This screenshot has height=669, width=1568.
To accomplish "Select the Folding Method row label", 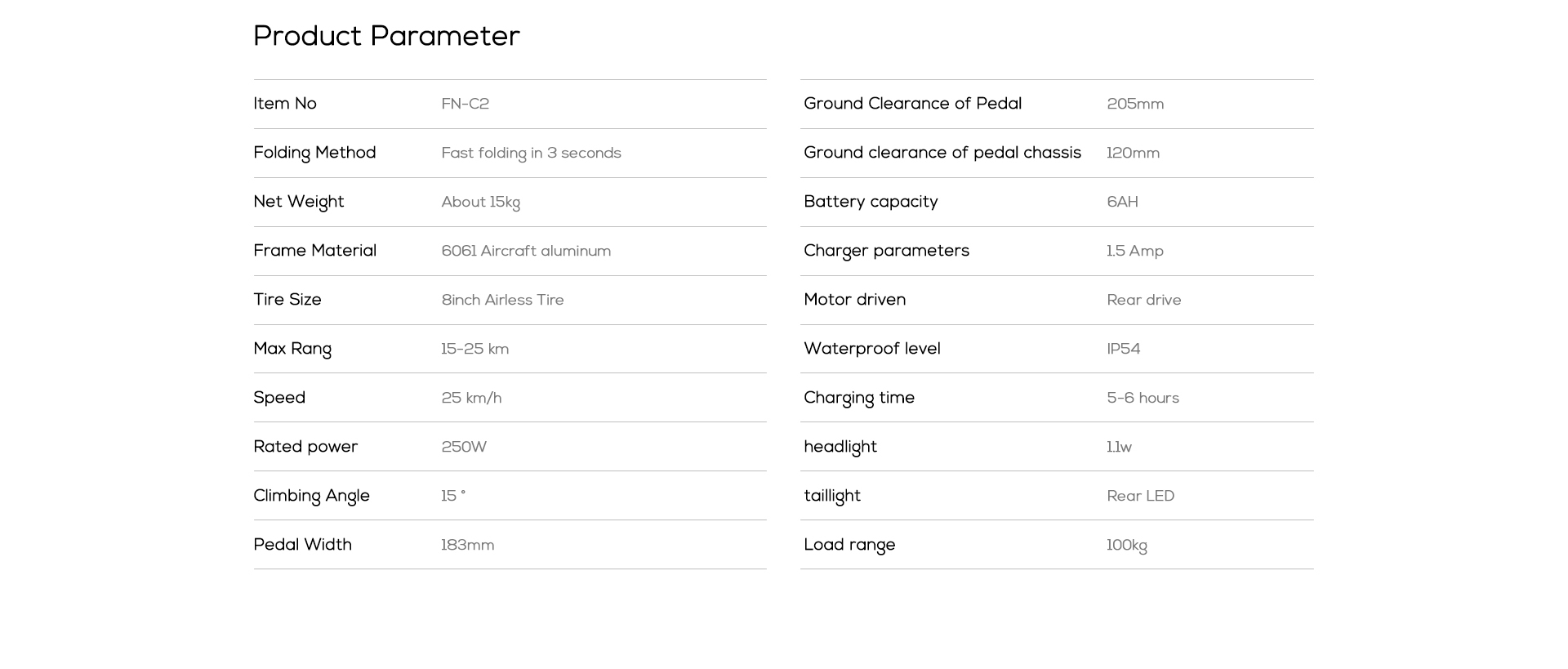I will click(314, 154).
